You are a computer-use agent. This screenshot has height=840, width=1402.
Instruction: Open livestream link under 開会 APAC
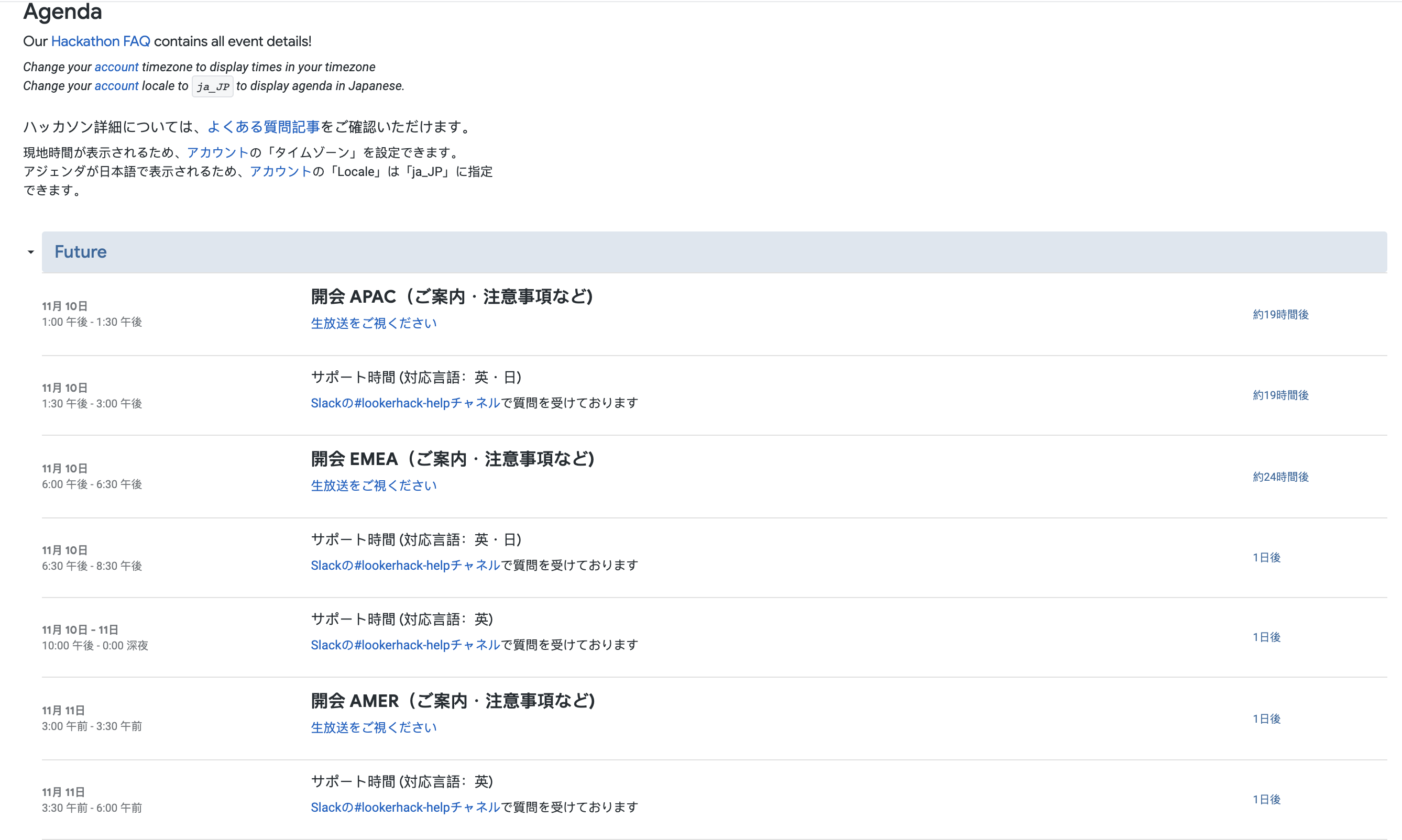[374, 323]
